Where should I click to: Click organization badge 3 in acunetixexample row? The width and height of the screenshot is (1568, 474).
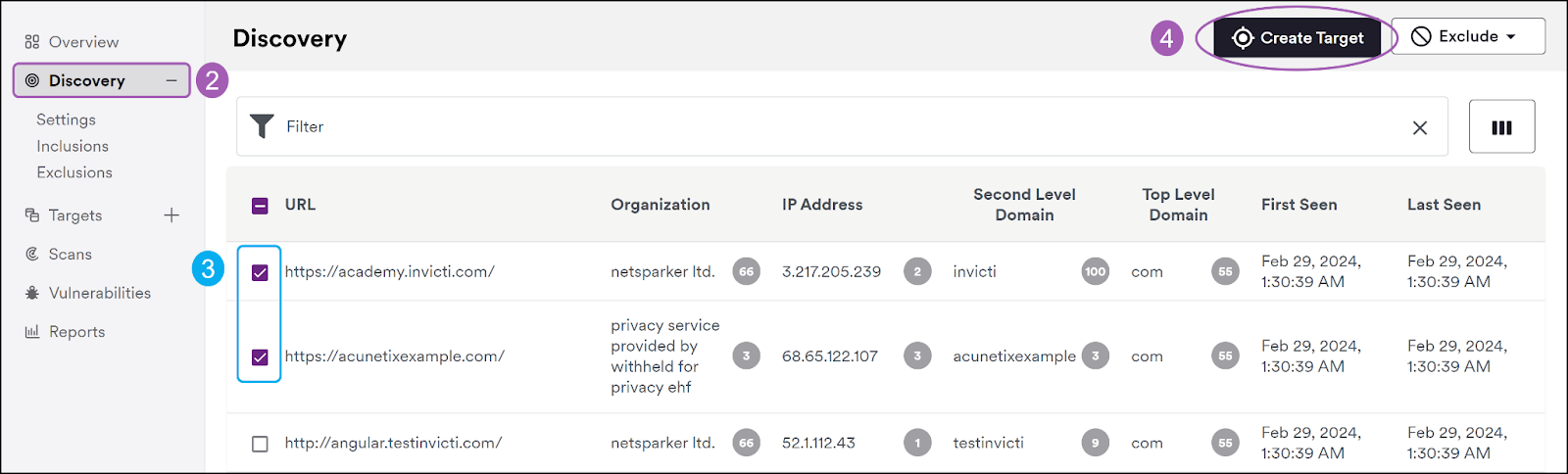pos(747,356)
